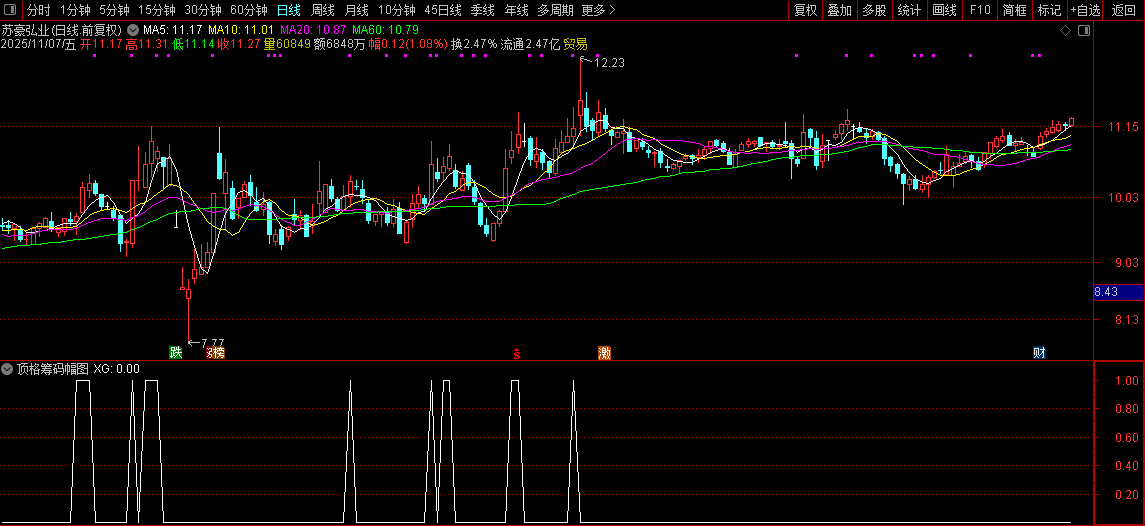
Task: Open the 统计 statistics button
Action: point(909,10)
